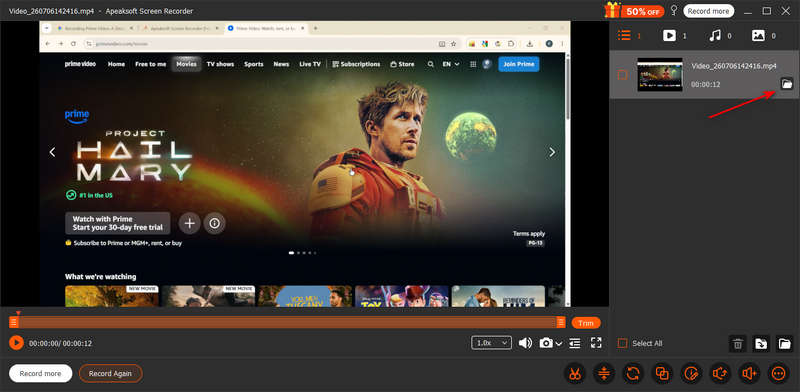This screenshot has width=800, height=392.
Task: Click the red playhead marker above timeline
Action: (18, 313)
